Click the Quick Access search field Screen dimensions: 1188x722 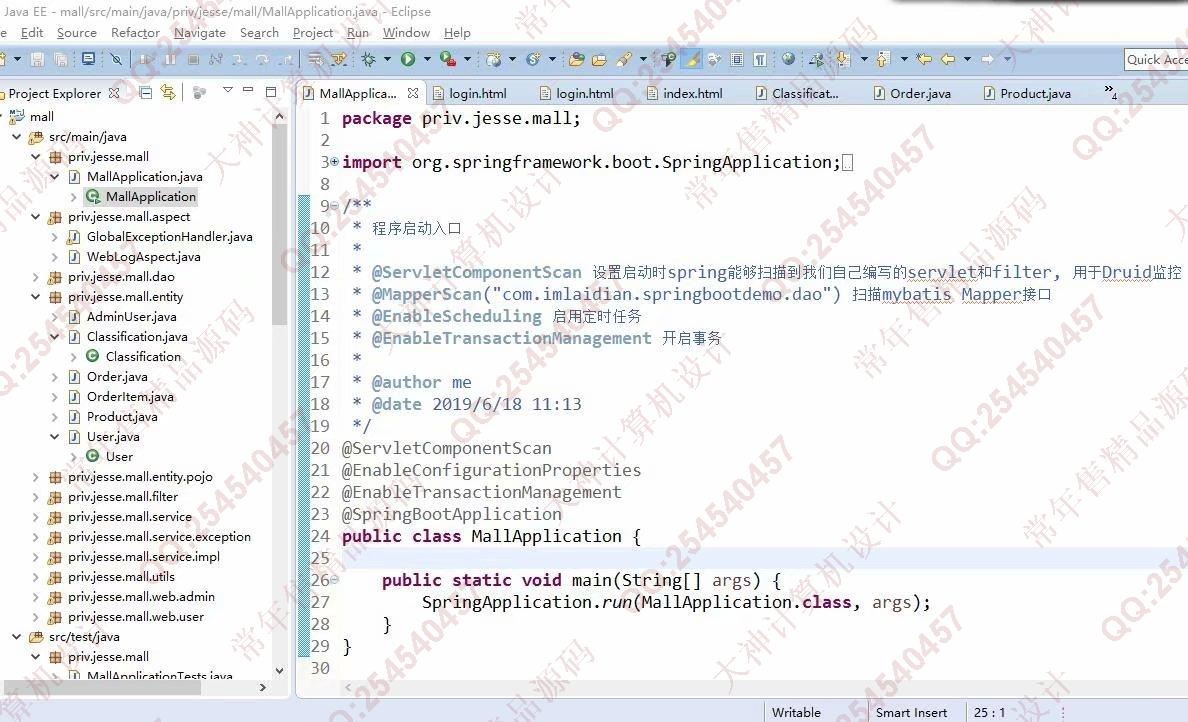coord(1155,59)
